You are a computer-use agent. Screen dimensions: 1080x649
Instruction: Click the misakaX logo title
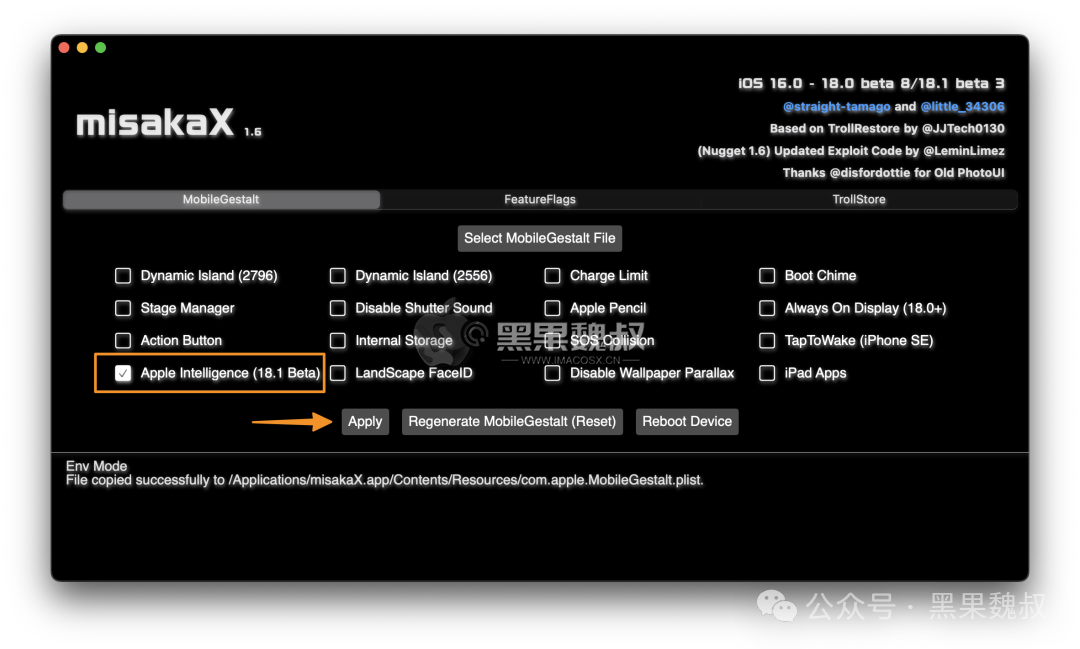coord(156,123)
